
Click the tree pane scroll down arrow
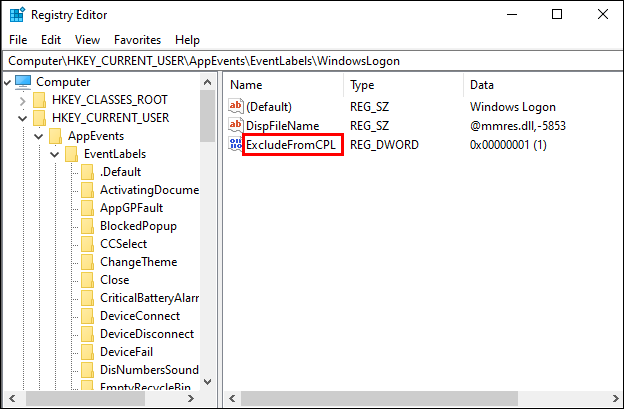click(207, 382)
